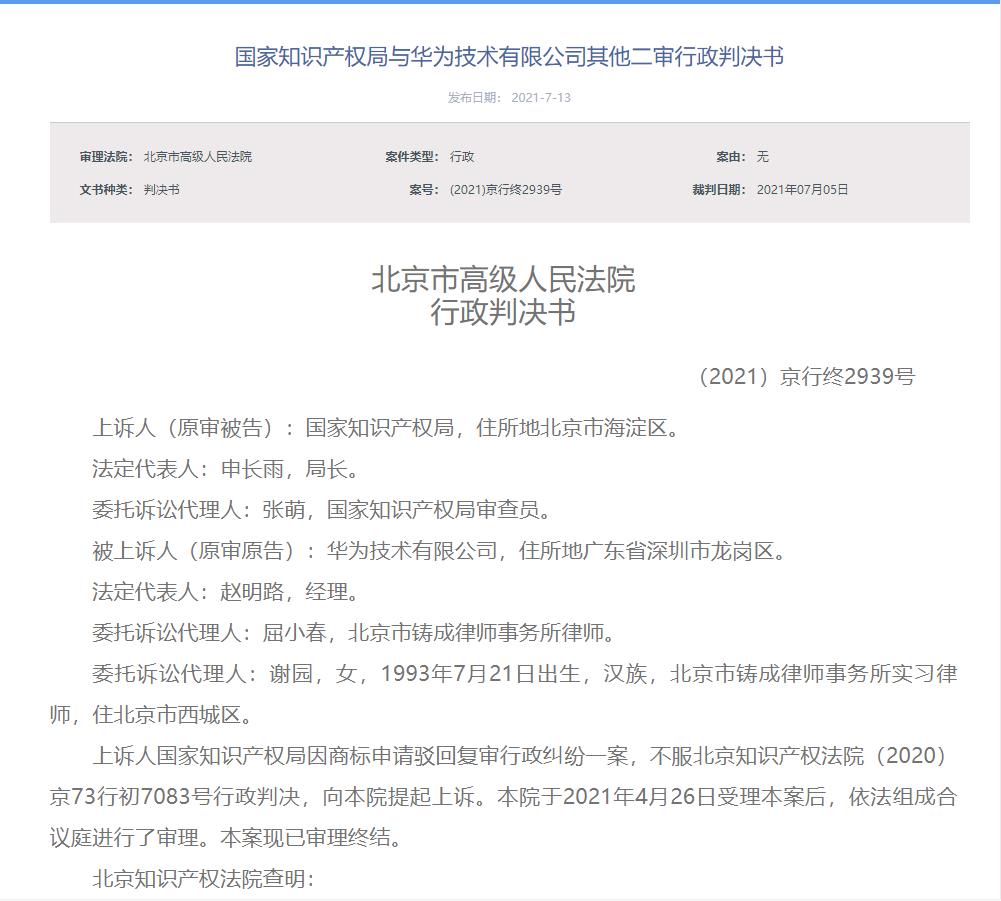Click document type value 判决书
Image resolution: width=1001 pixels, height=901 pixels.
(x=162, y=190)
